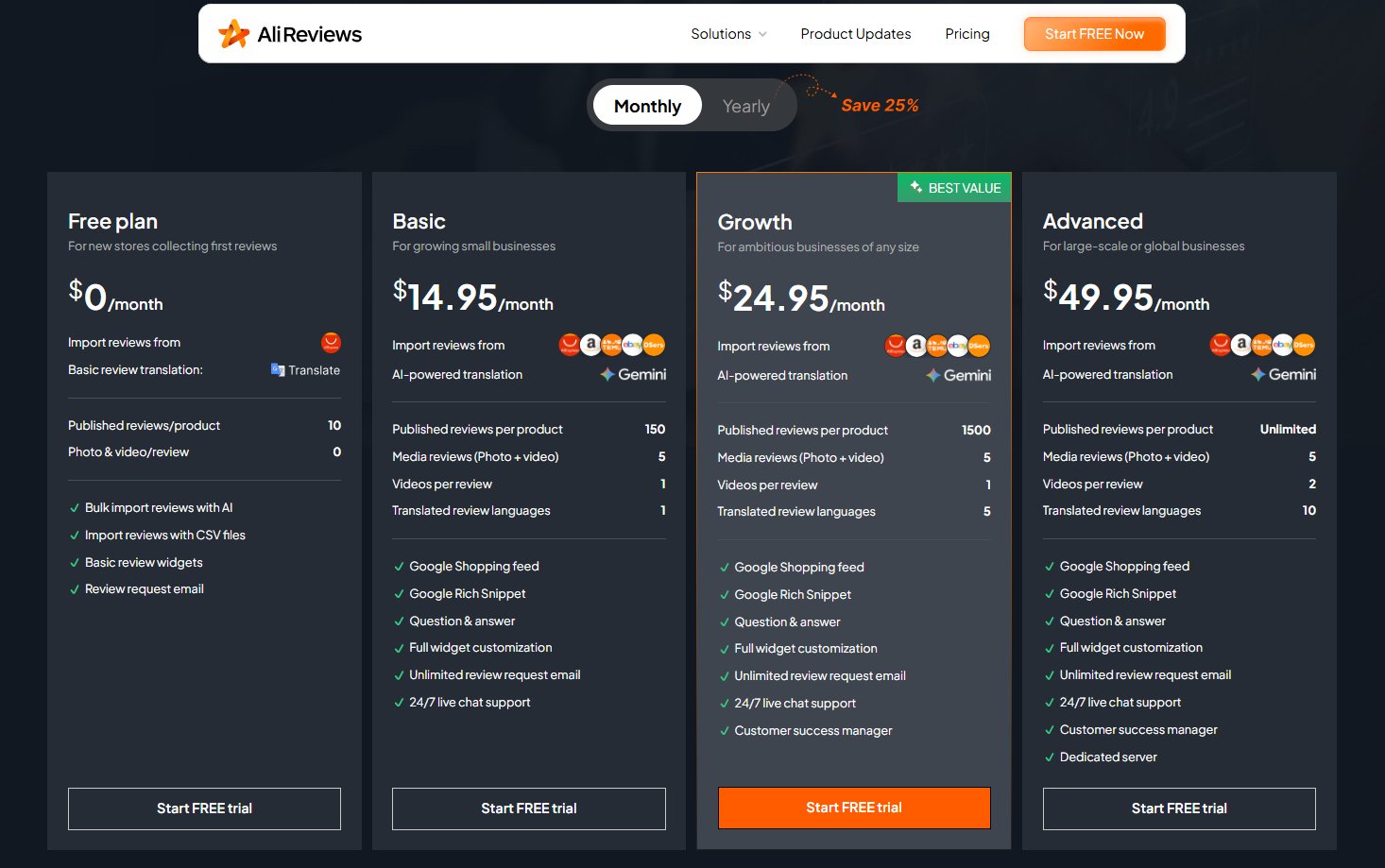Start FREE trial for Advanced plan

coord(1179,808)
